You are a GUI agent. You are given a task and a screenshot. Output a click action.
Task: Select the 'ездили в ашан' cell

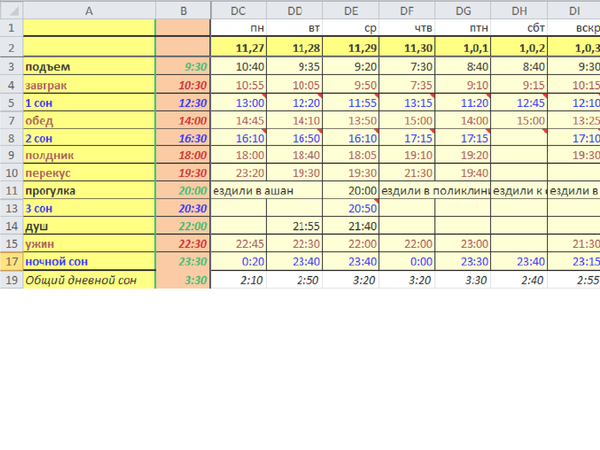(x=254, y=190)
